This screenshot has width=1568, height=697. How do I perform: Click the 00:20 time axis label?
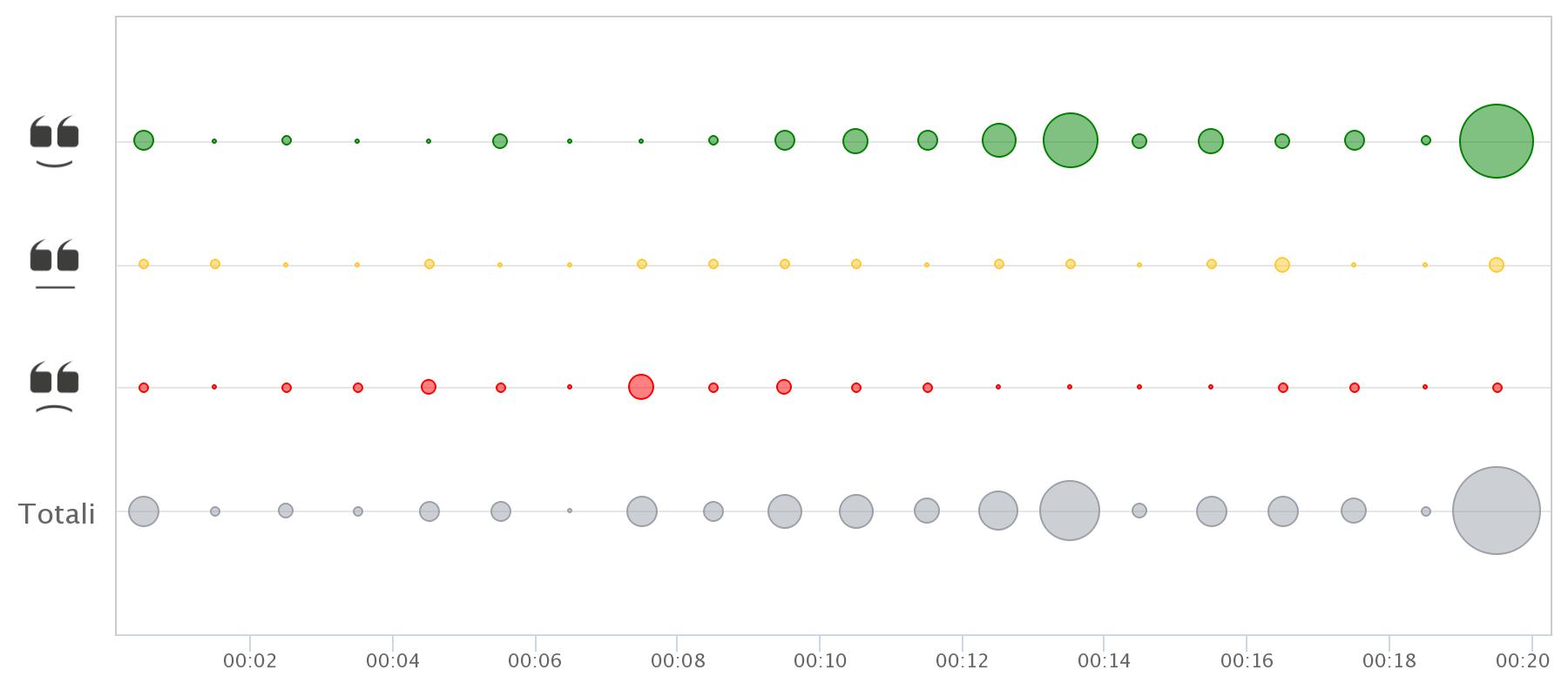(x=1523, y=661)
